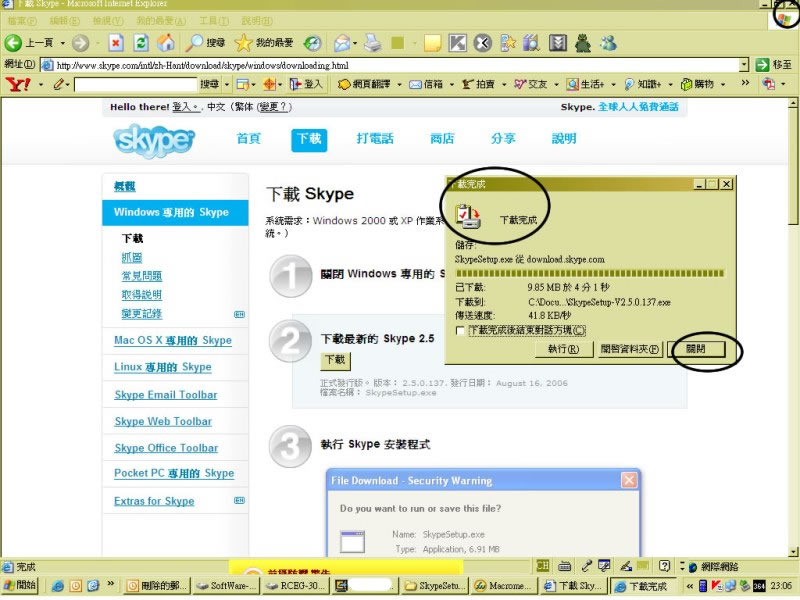Image resolution: width=800 pixels, height=600 pixels.
Task: Toggle the 下載完成後結束對話方塊 checkbox
Action: pos(460,331)
